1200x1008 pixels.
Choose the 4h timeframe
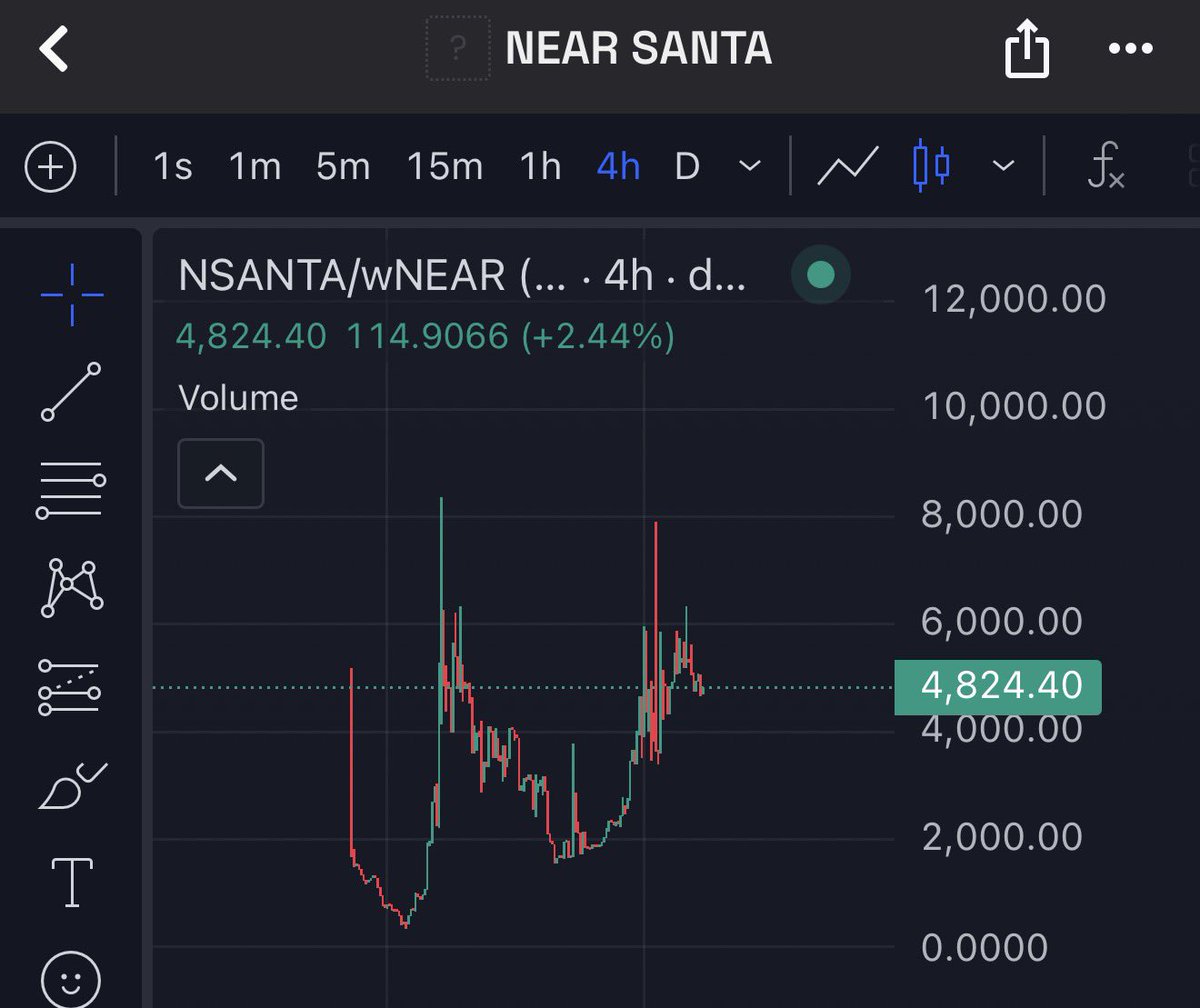(x=618, y=166)
